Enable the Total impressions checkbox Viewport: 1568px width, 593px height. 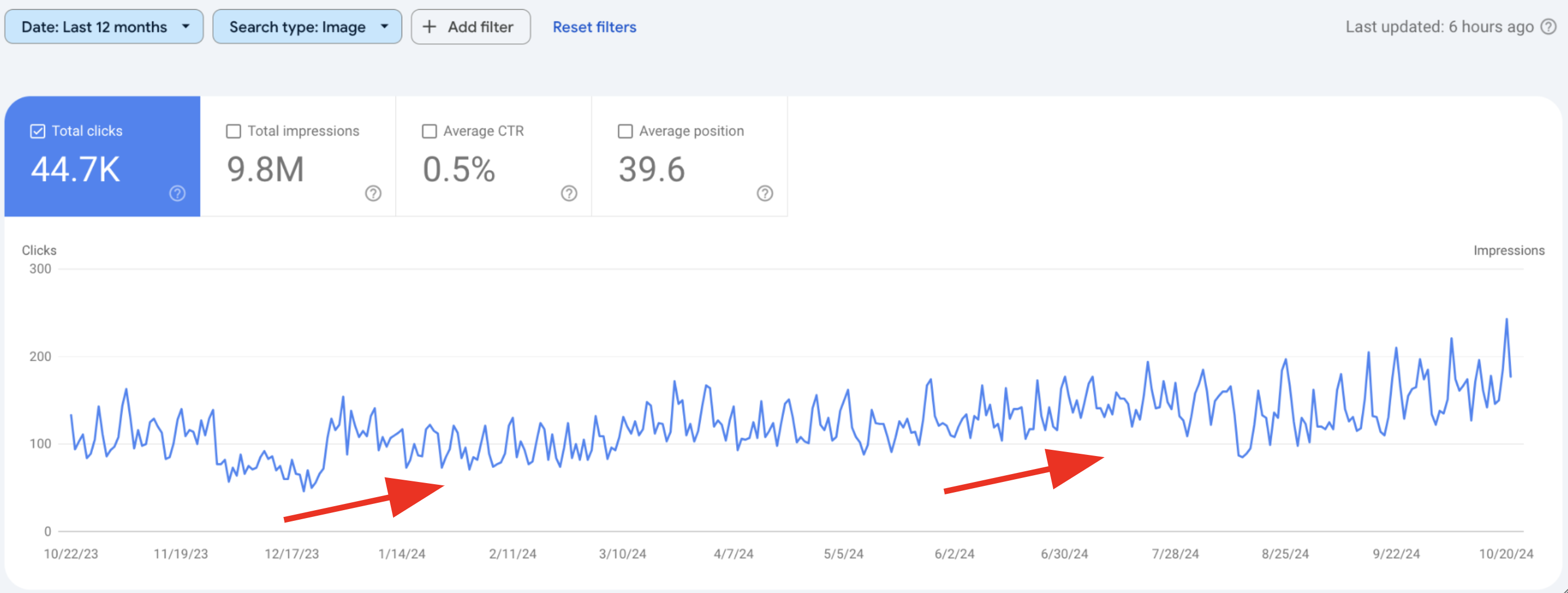pos(234,131)
